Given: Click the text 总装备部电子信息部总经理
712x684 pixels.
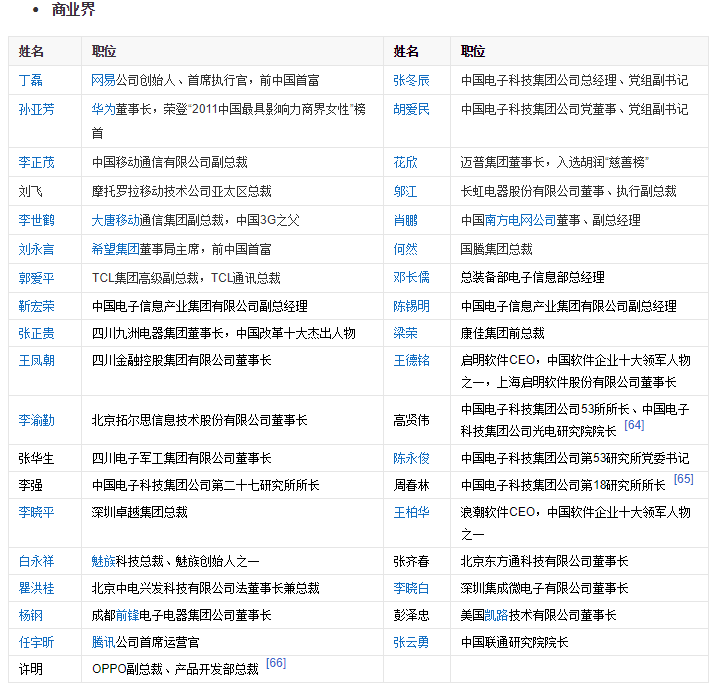Looking at the screenshot, I should [x=532, y=278].
